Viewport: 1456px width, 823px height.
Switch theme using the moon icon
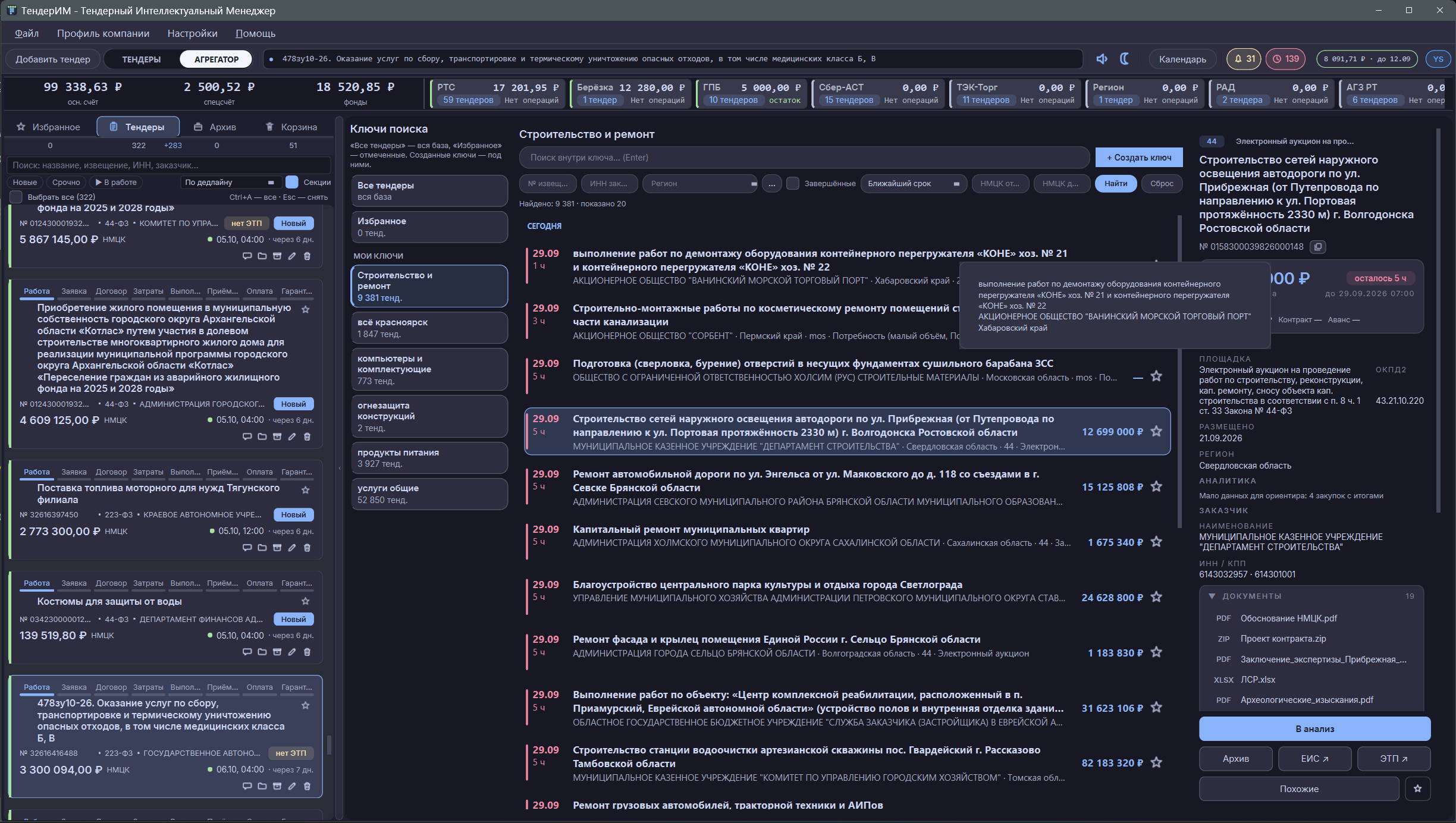coord(1125,59)
